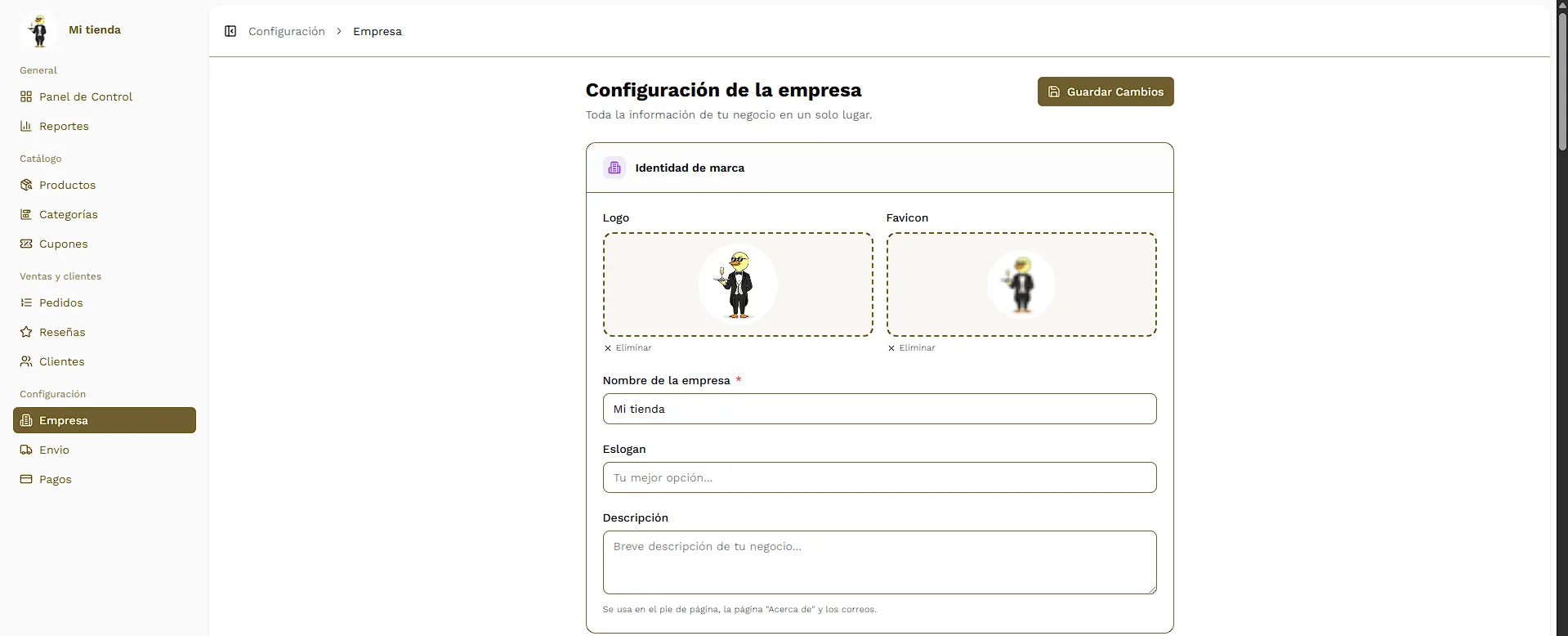
Task: Click Configuración in the breadcrumb
Action: [287, 31]
